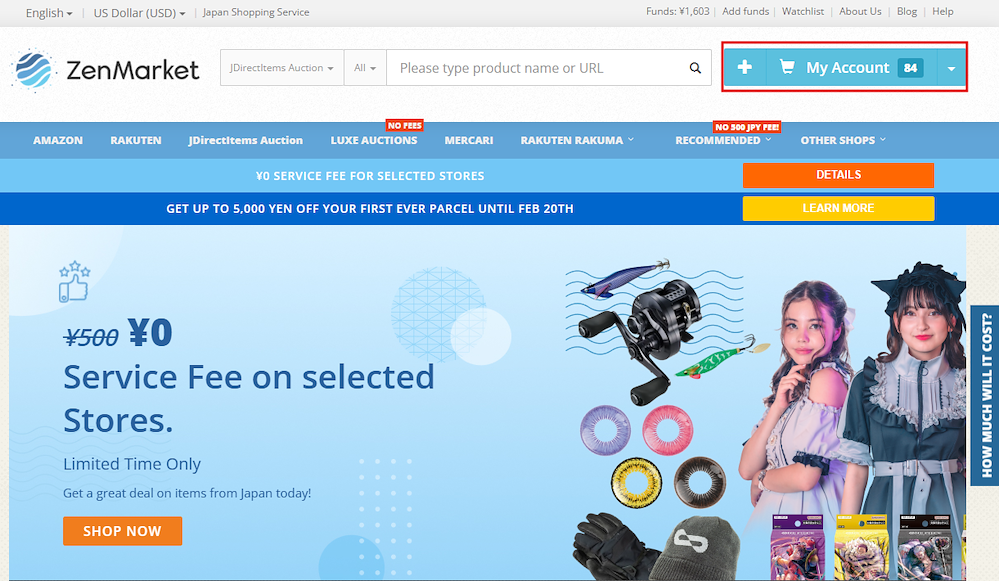Click the Service Fee on selected Stores headline
The height and width of the screenshot is (581, 999).
[x=248, y=399]
